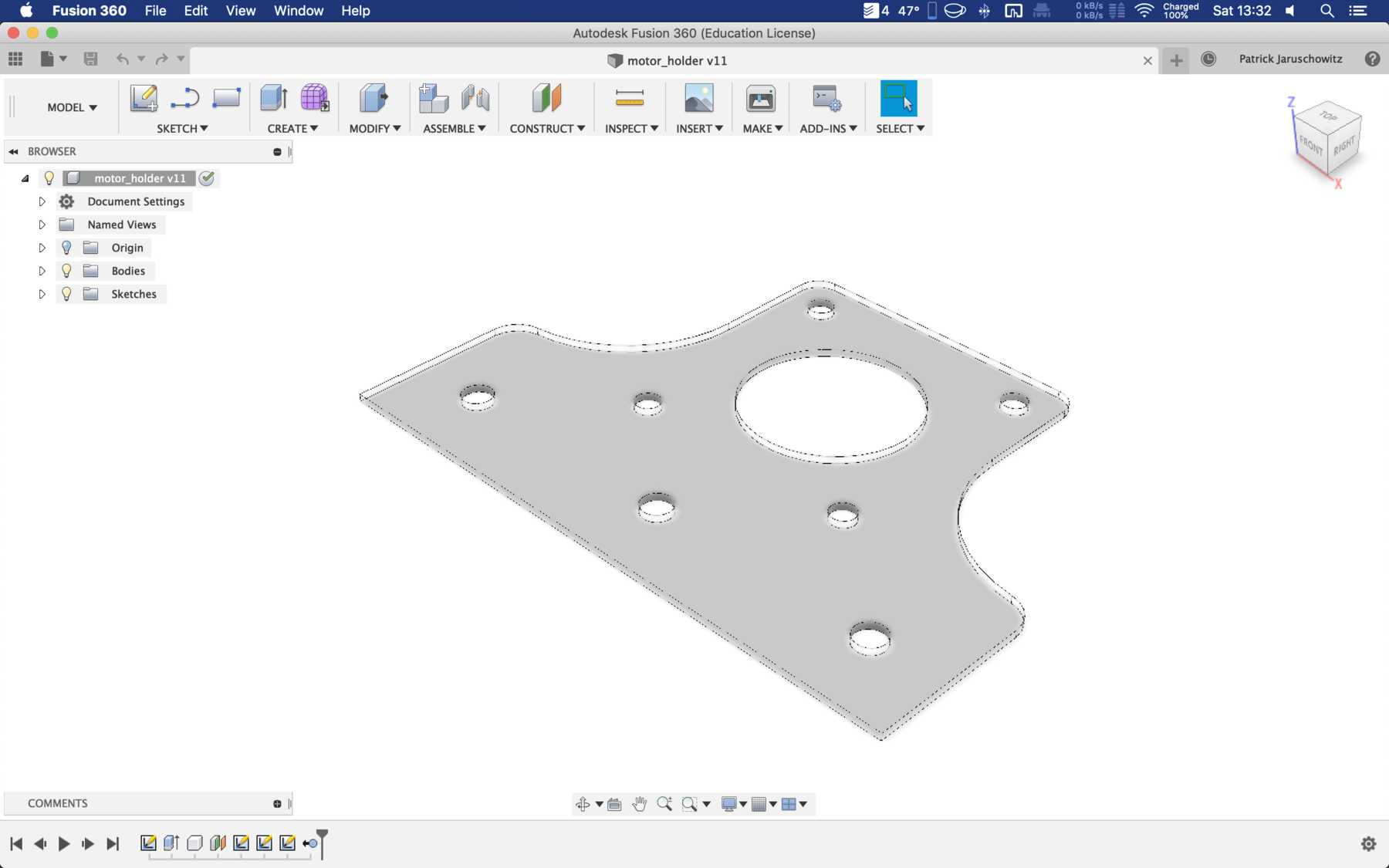
Task: Open the ASSEMBLE dropdown menu
Action: (455, 129)
